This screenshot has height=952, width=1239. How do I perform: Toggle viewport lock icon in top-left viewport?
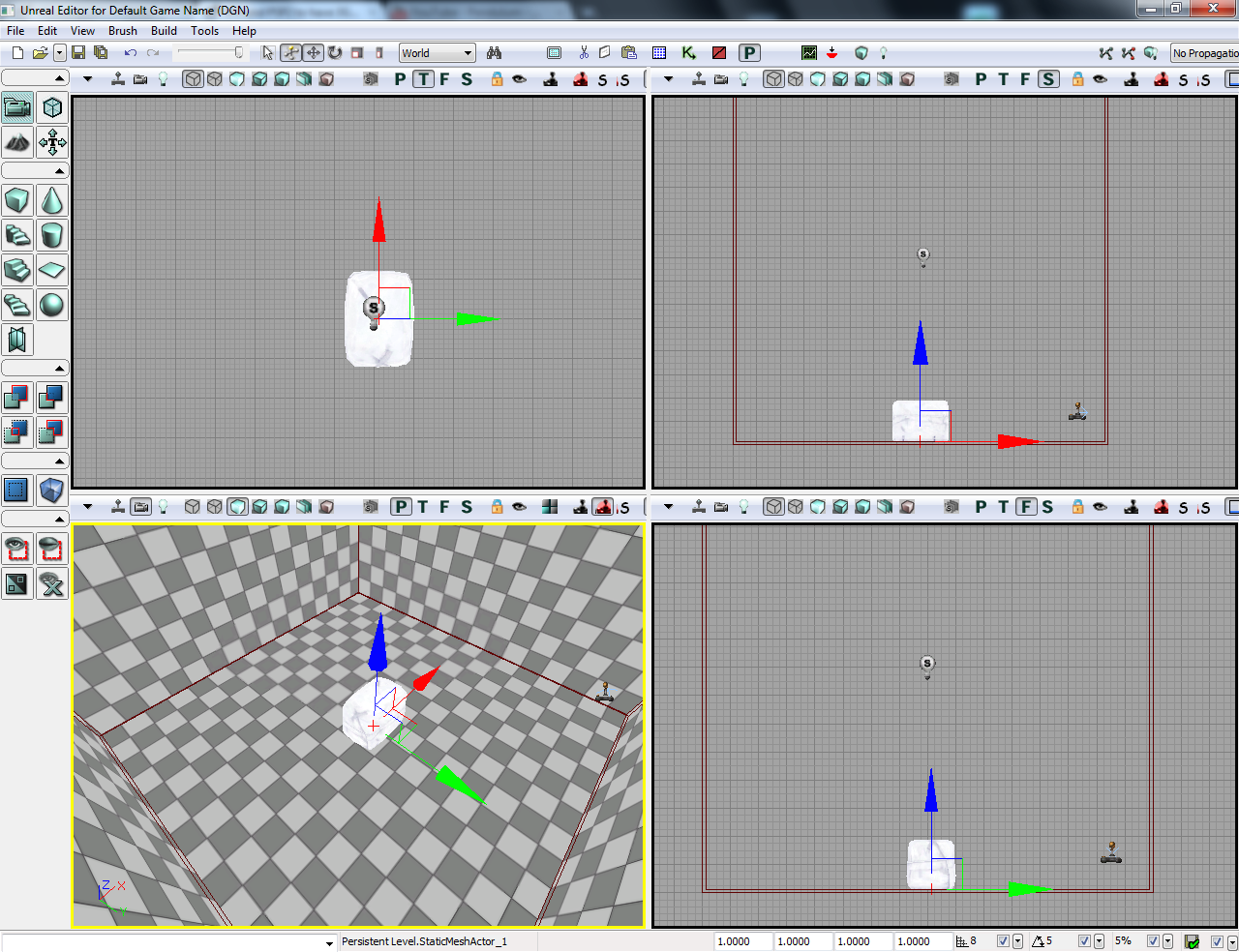click(497, 78)
